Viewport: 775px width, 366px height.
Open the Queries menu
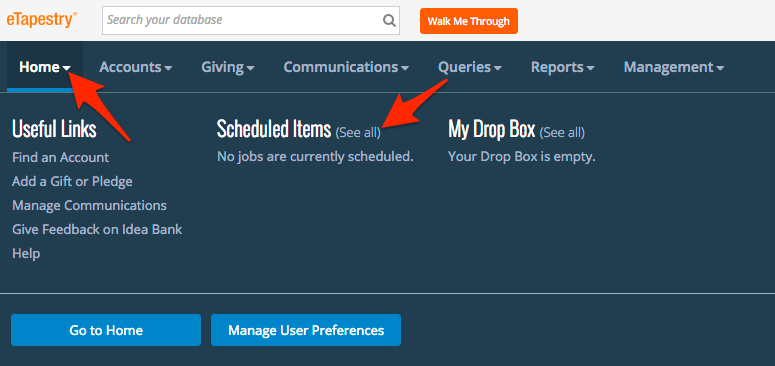click(x=470, y=67)
